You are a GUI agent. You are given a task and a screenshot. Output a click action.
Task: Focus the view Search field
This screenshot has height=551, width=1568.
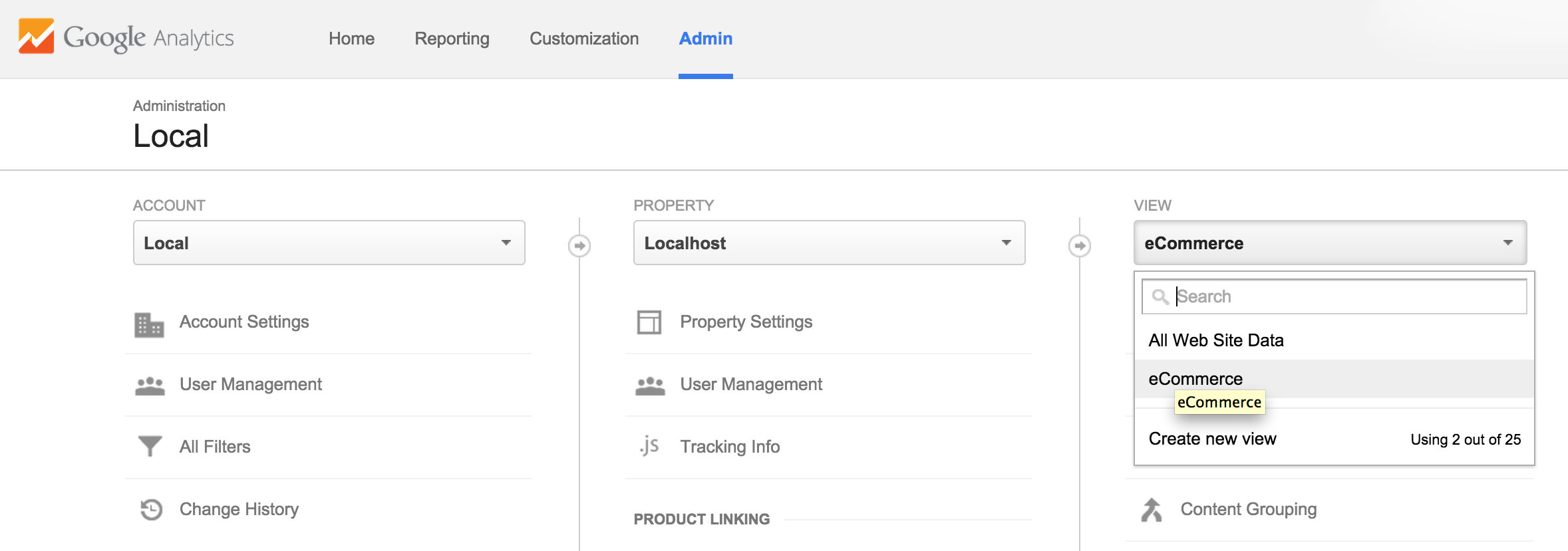[x=1334, y=296]
